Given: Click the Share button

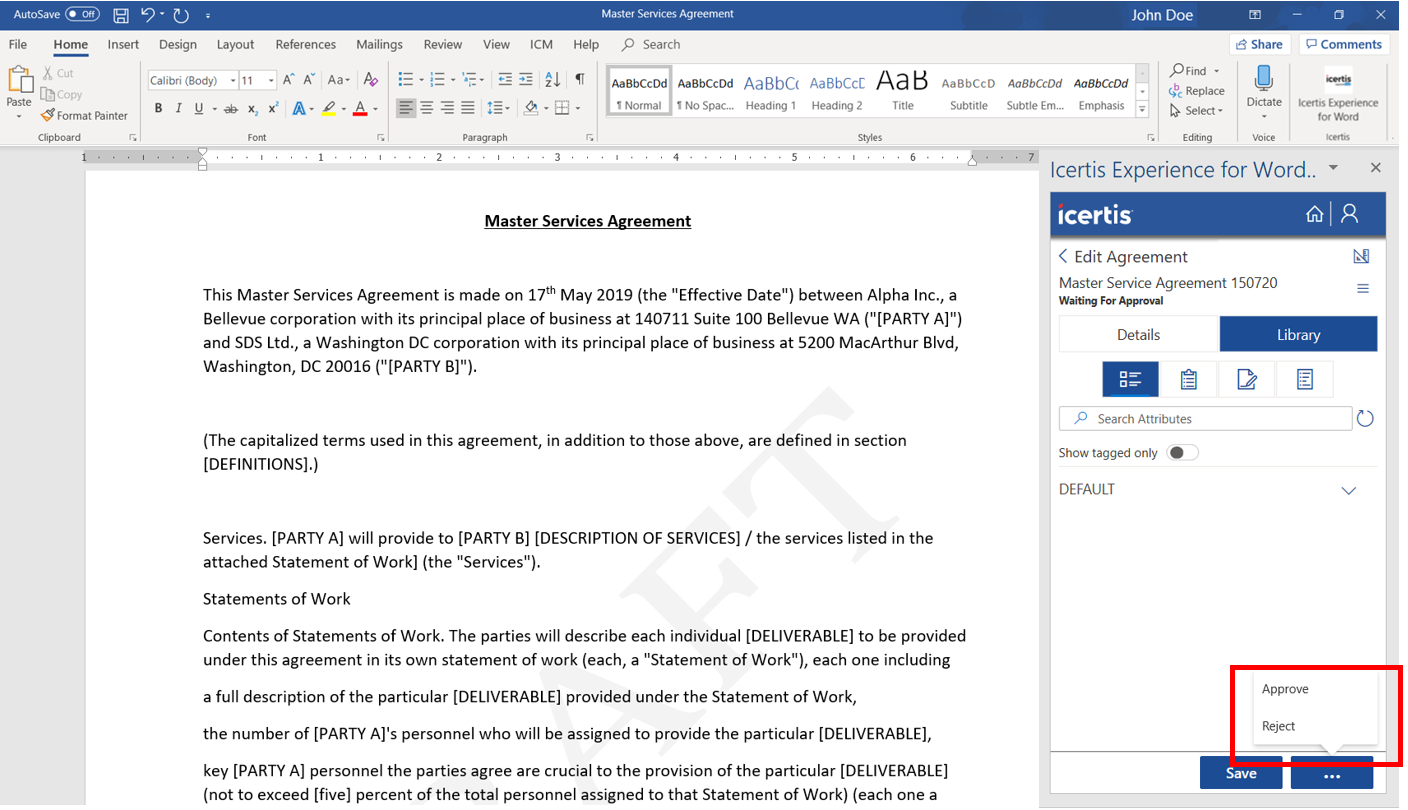Looking at the screenshot, I should [x=1258, y=44].
